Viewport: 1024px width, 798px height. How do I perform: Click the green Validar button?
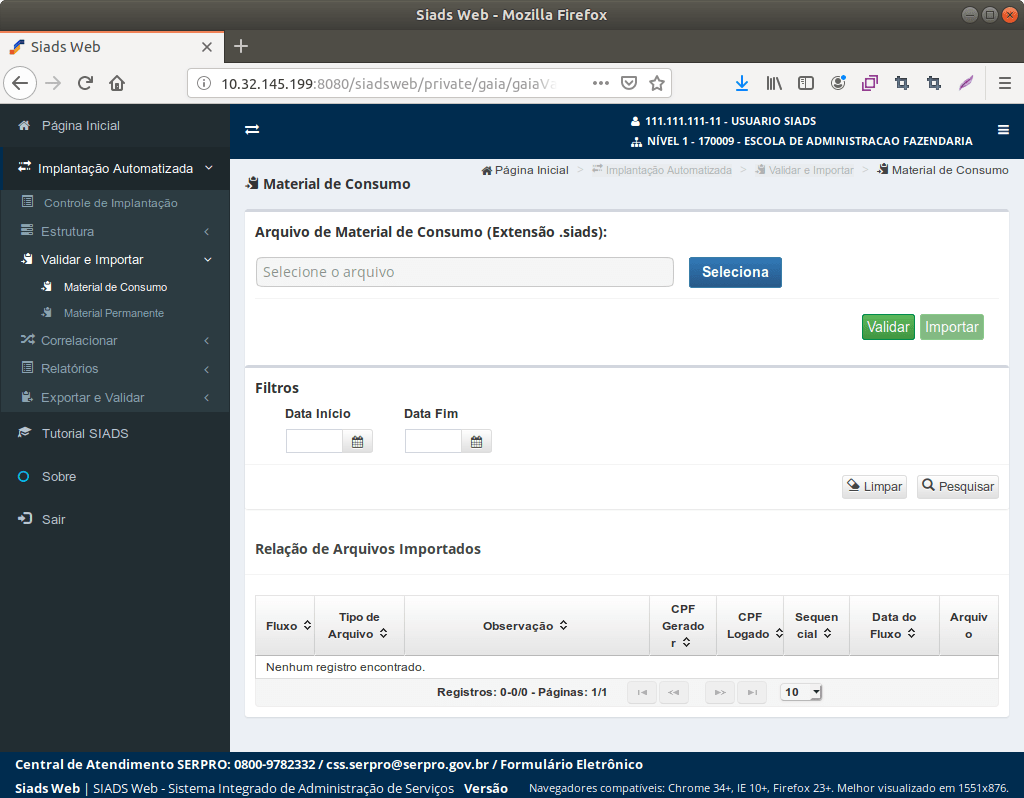coord(888,327)
